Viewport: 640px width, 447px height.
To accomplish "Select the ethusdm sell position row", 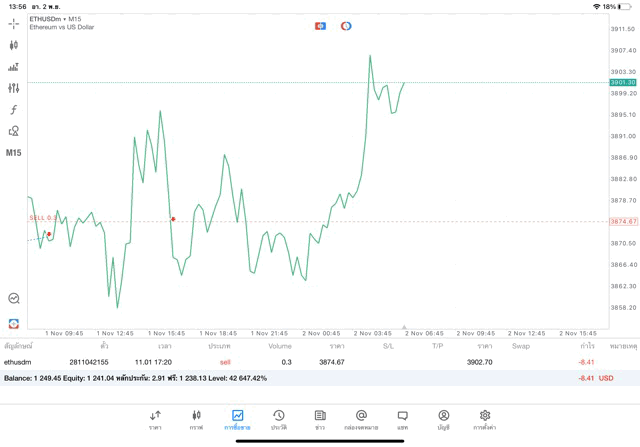I will (300, 362).
